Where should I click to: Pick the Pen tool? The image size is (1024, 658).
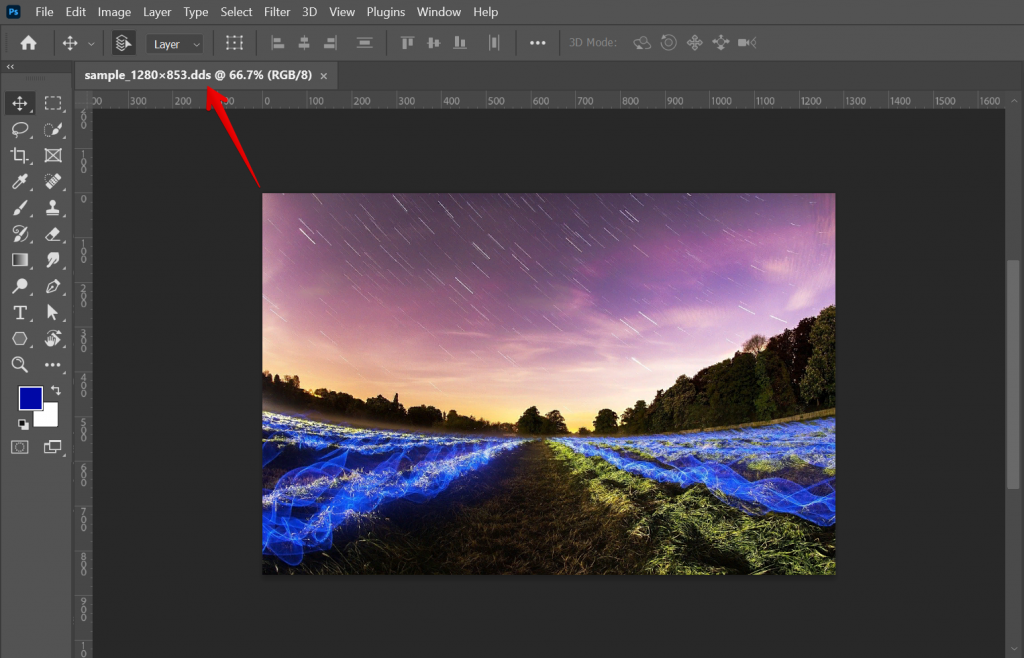pyautogui.click(x=53, y=287)
